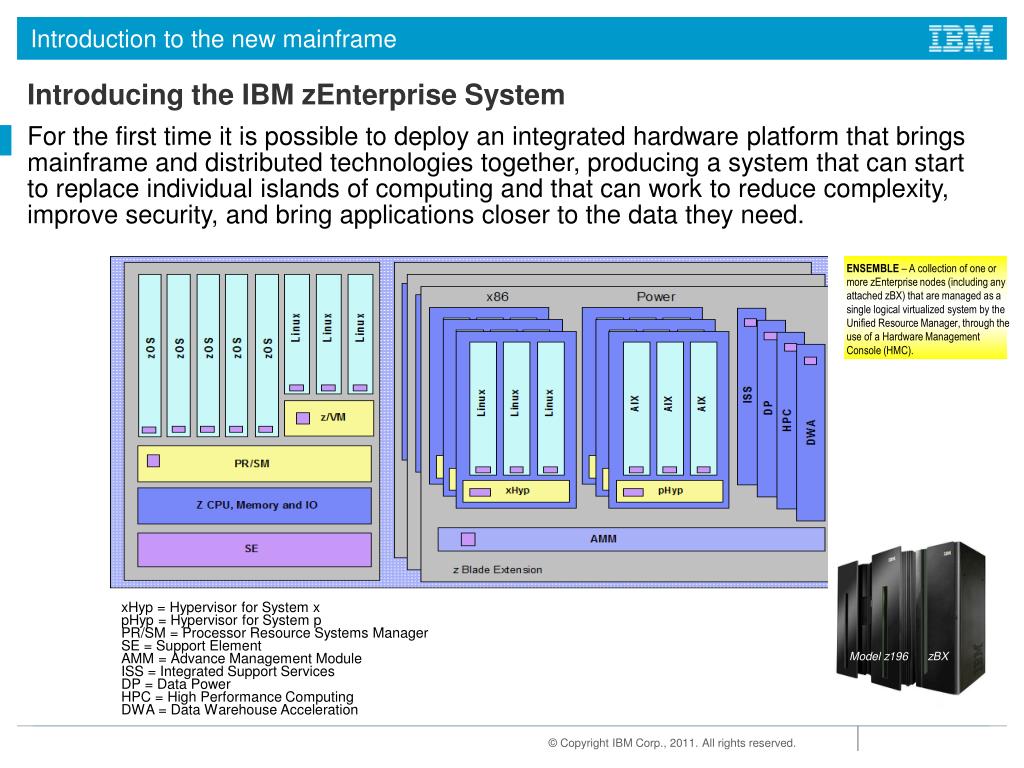Screen dimensions: 1024x768
Task: Select the HPC blade column
Action: (787, 421)
